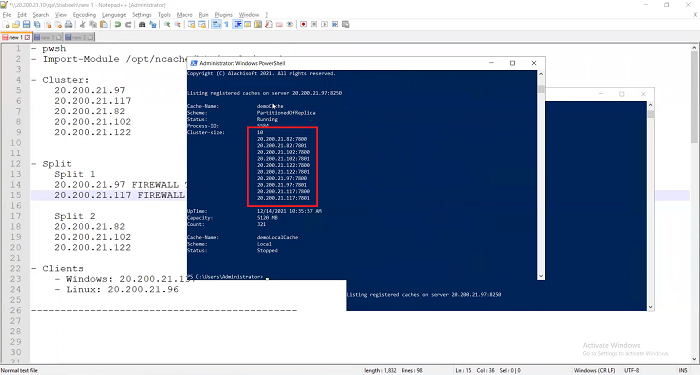700x375 pixels.
Task: Click the Print toolbar icon
Action: point(68,25)
